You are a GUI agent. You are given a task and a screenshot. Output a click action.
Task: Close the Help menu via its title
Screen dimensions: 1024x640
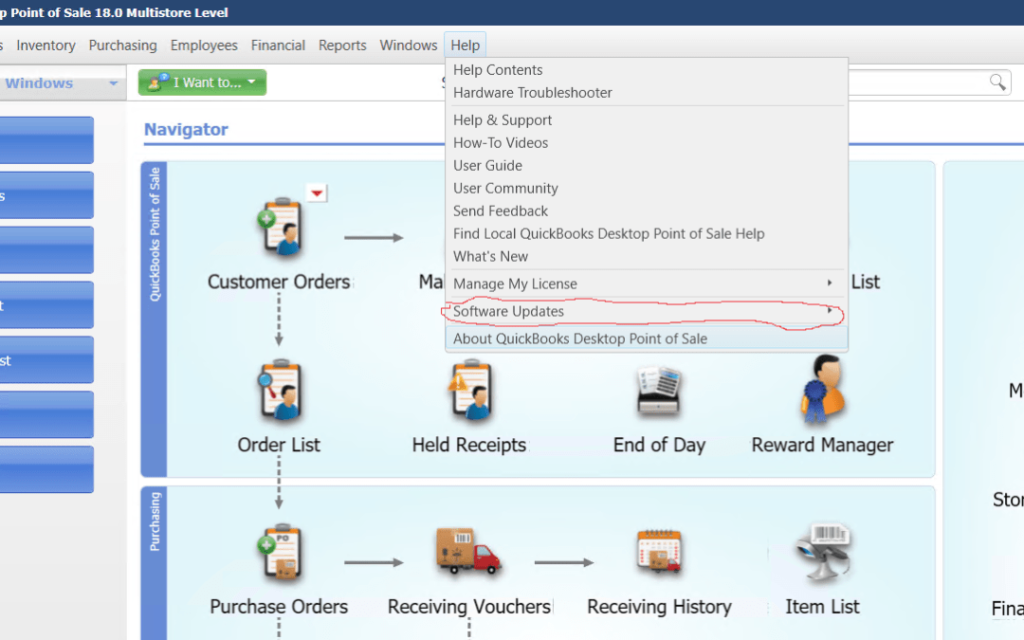pyautogui.click(x=465, y=45)
